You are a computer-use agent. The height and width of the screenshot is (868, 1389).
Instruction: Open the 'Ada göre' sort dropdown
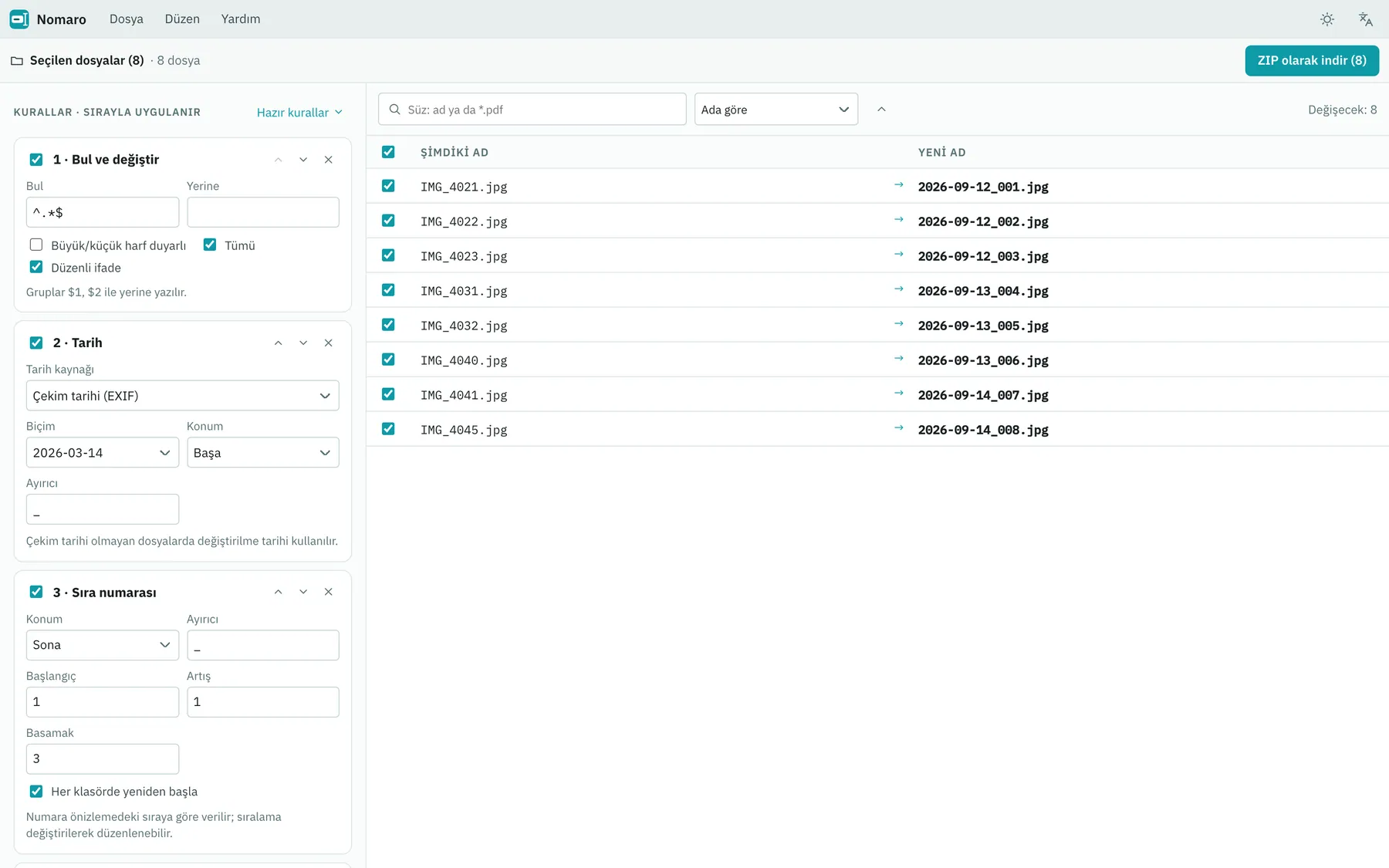coord(776,110)
